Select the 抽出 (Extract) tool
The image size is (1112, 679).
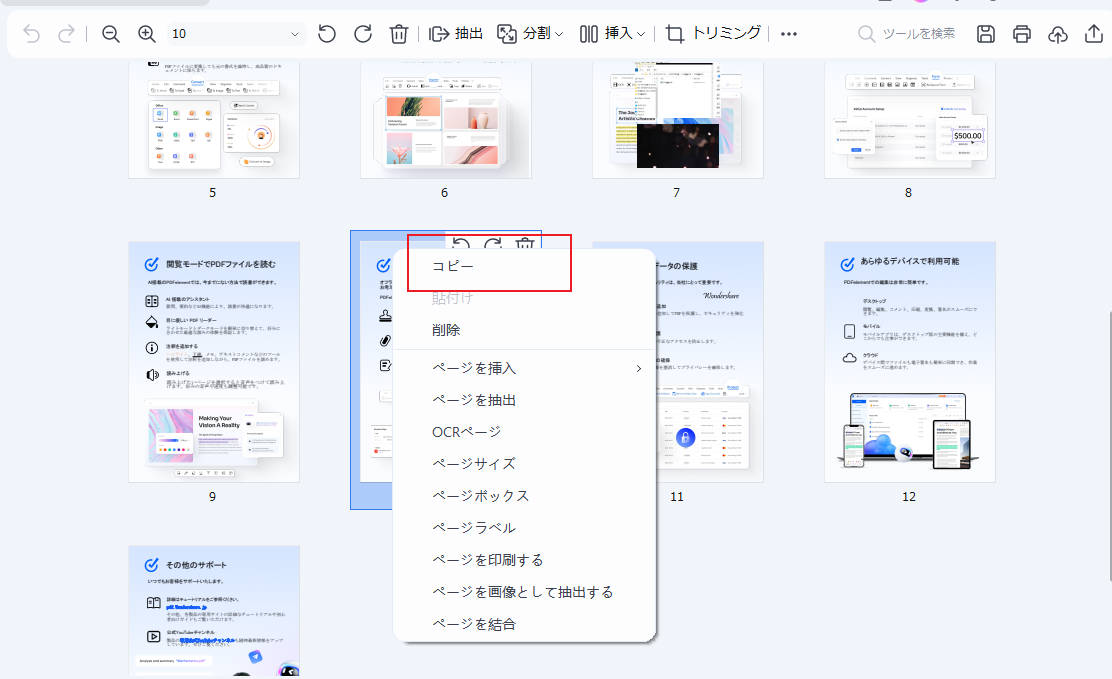455,33
